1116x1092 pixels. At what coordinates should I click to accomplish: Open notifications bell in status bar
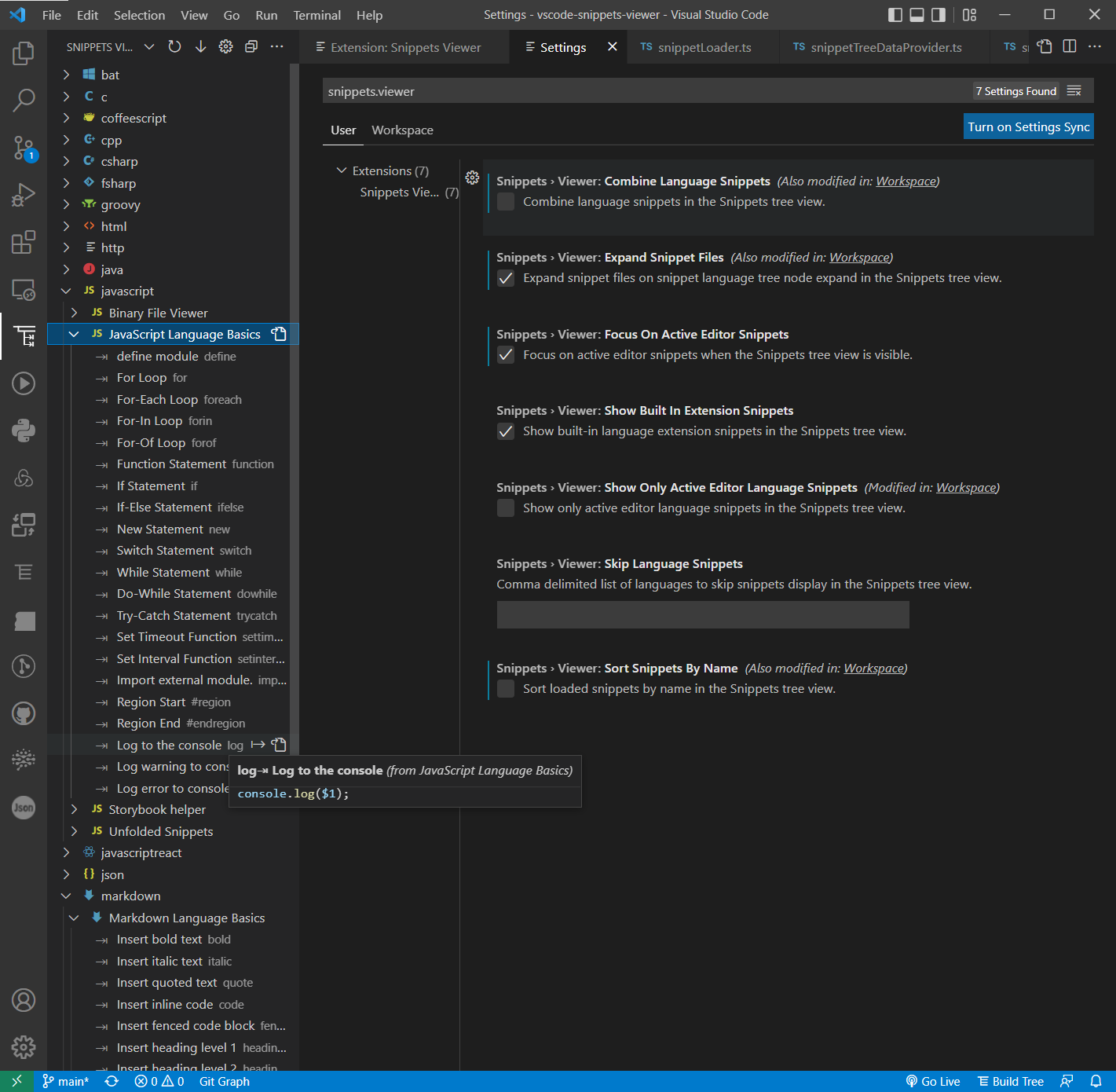pyautogui.click(x=1096, y=1082)
